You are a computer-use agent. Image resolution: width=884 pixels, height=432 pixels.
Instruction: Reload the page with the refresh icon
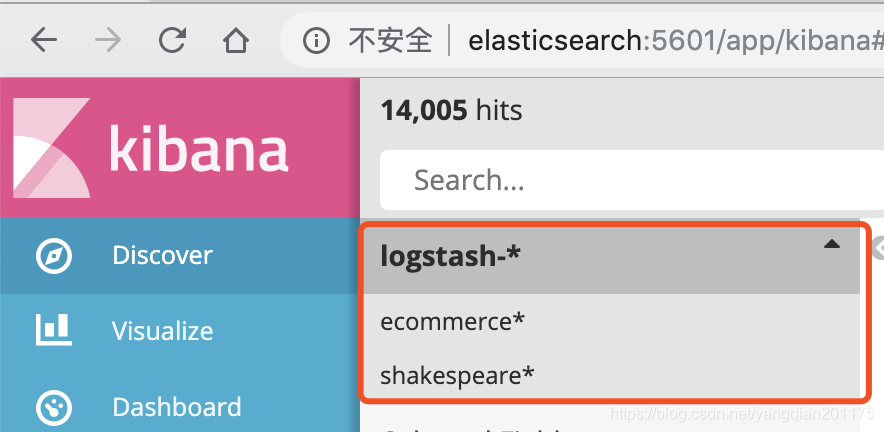172,40
